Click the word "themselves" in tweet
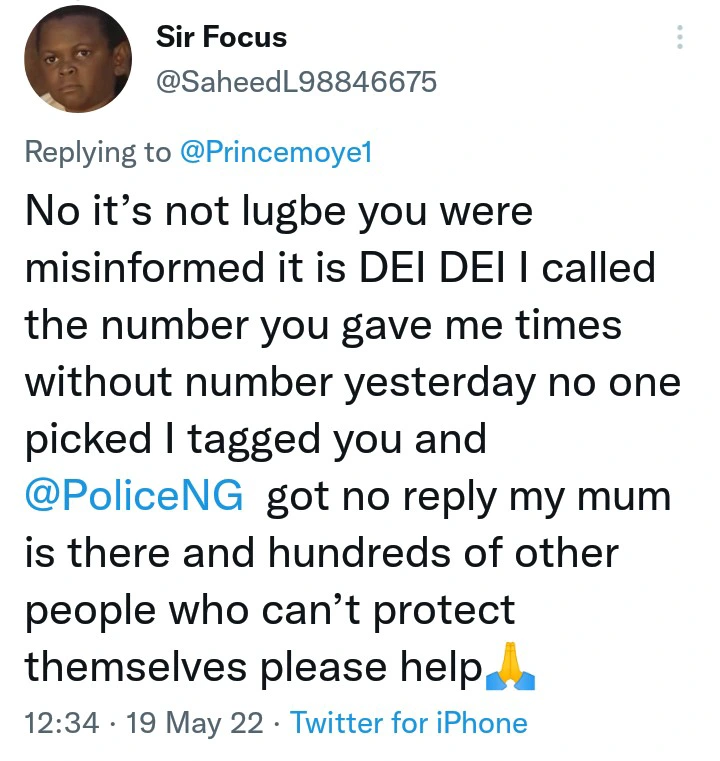This screenshot has width=720, height=761. pos(135,667)
